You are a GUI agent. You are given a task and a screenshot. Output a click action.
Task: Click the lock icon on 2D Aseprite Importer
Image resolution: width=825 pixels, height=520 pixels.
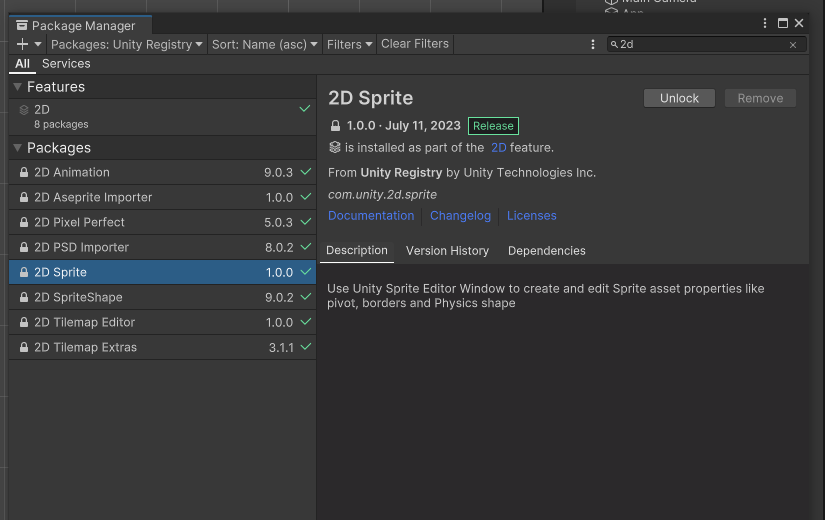[x=24, y=197]
